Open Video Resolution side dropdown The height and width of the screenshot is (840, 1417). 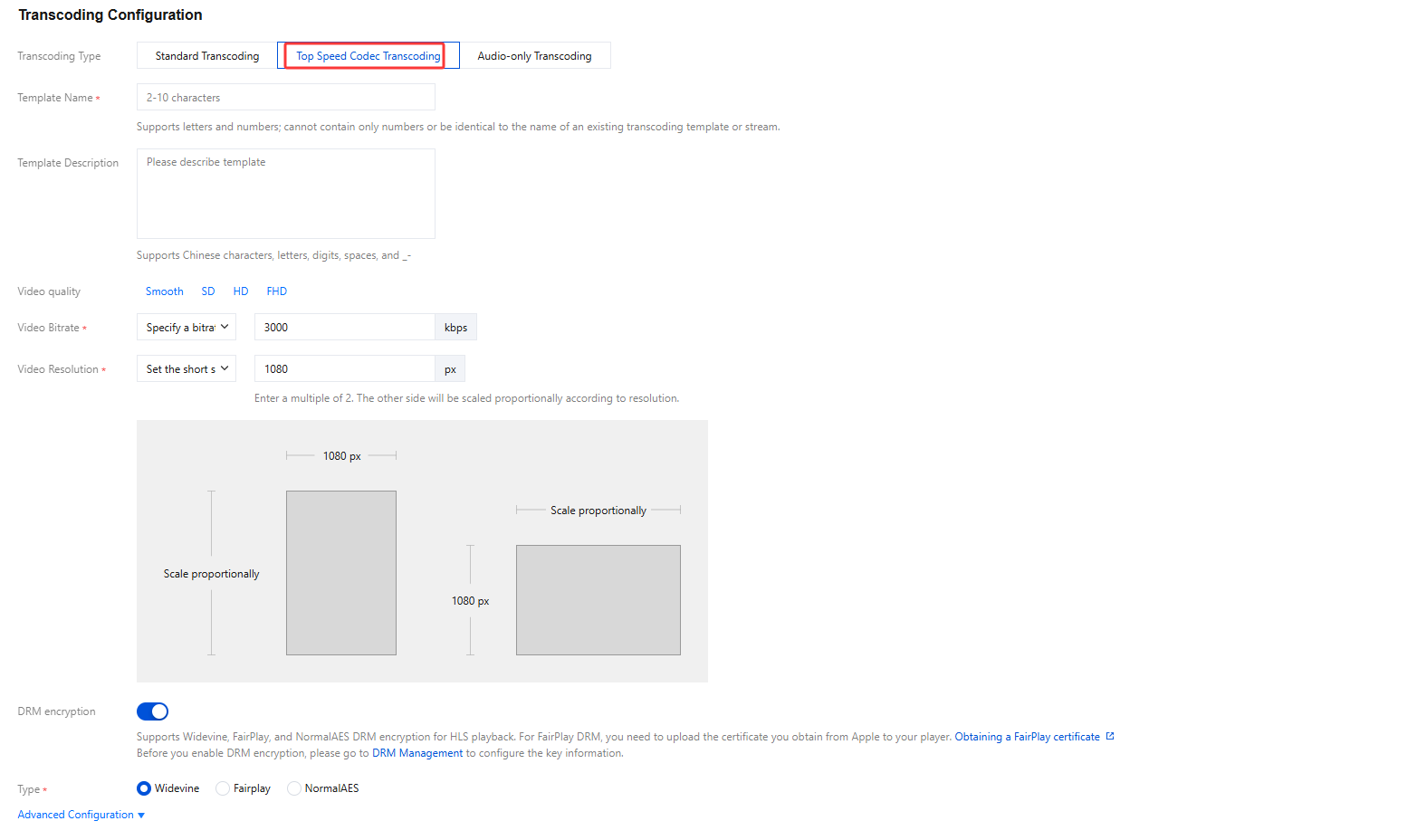[x=187, y=369]
